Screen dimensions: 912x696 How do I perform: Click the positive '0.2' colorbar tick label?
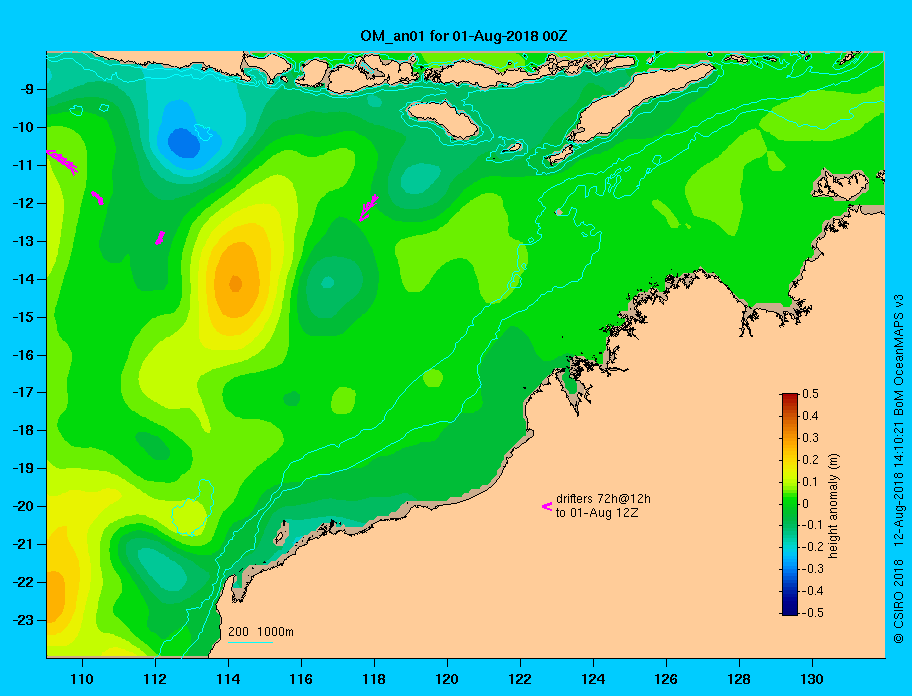pyautogui.click(x=810, y=460)
